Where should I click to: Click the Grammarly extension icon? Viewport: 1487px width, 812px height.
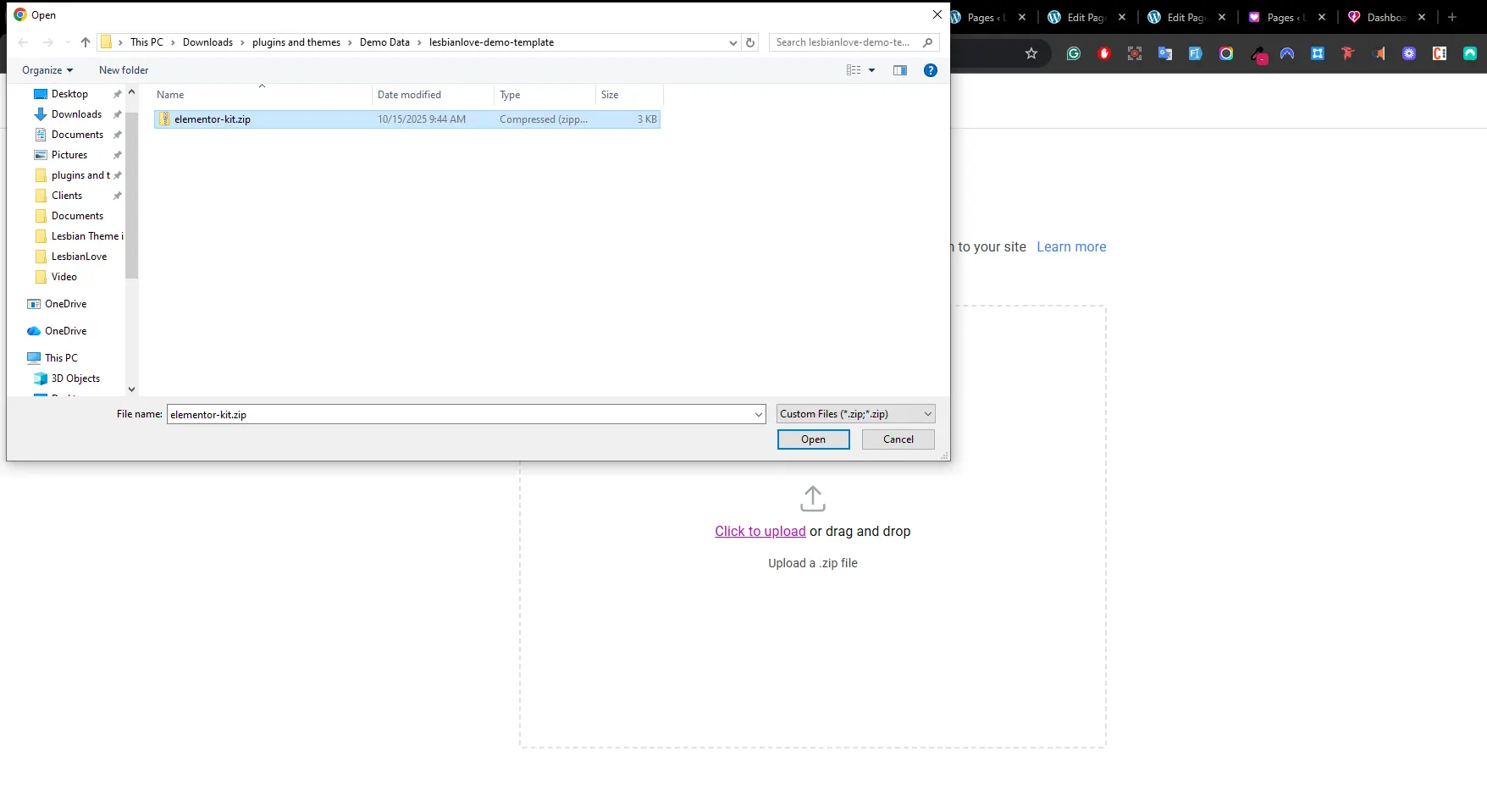[x=1074, y=53]
